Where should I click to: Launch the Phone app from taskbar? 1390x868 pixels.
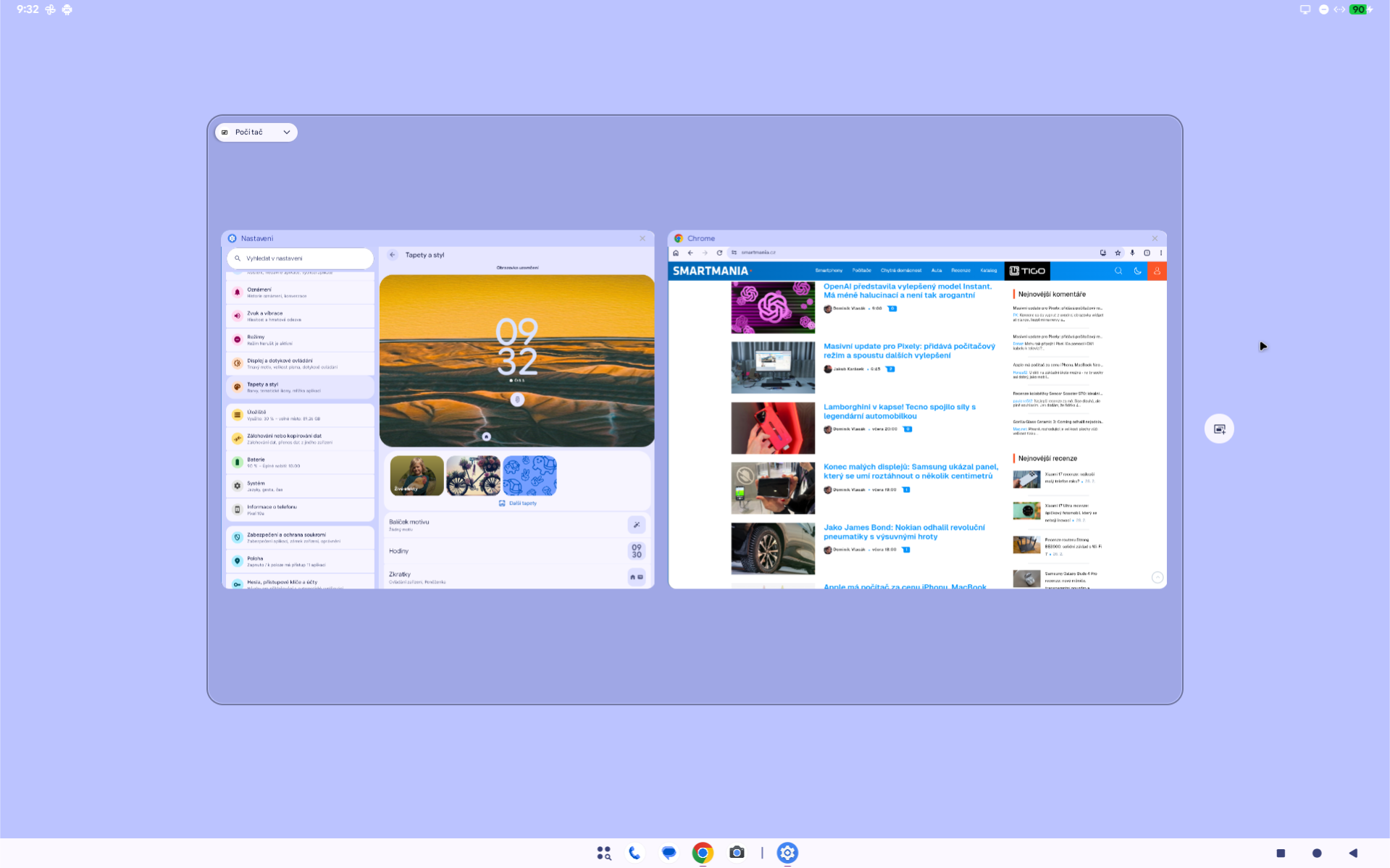pyautogui.click(x=635, y=853)
